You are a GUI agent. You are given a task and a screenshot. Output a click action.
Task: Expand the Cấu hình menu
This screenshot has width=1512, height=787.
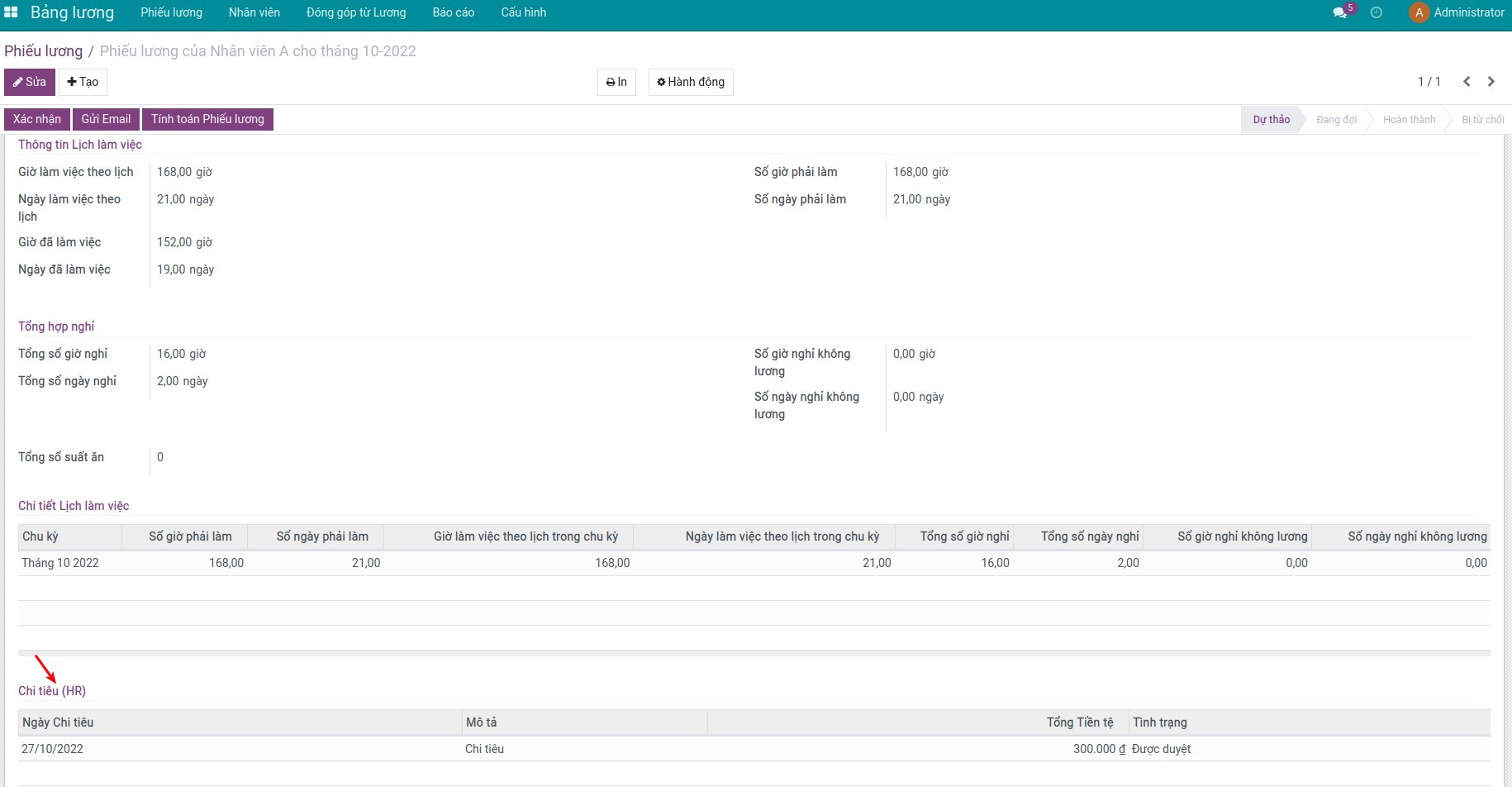tap(523, 12)
